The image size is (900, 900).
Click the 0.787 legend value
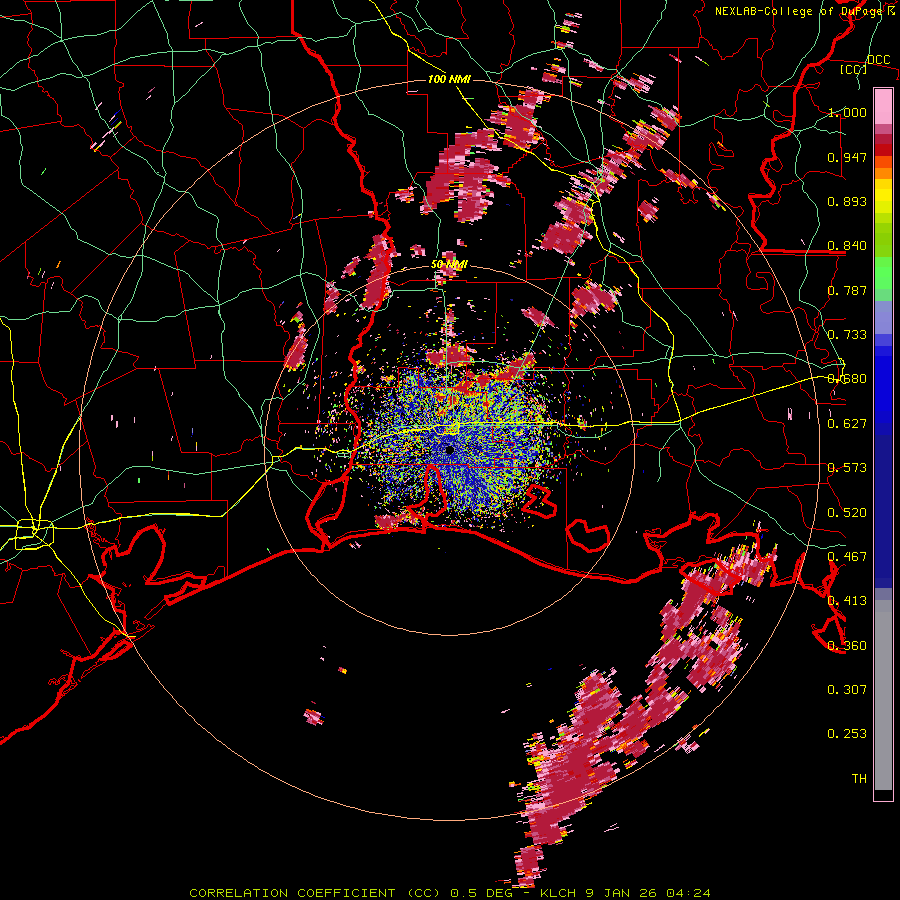[x=847, y=290]
